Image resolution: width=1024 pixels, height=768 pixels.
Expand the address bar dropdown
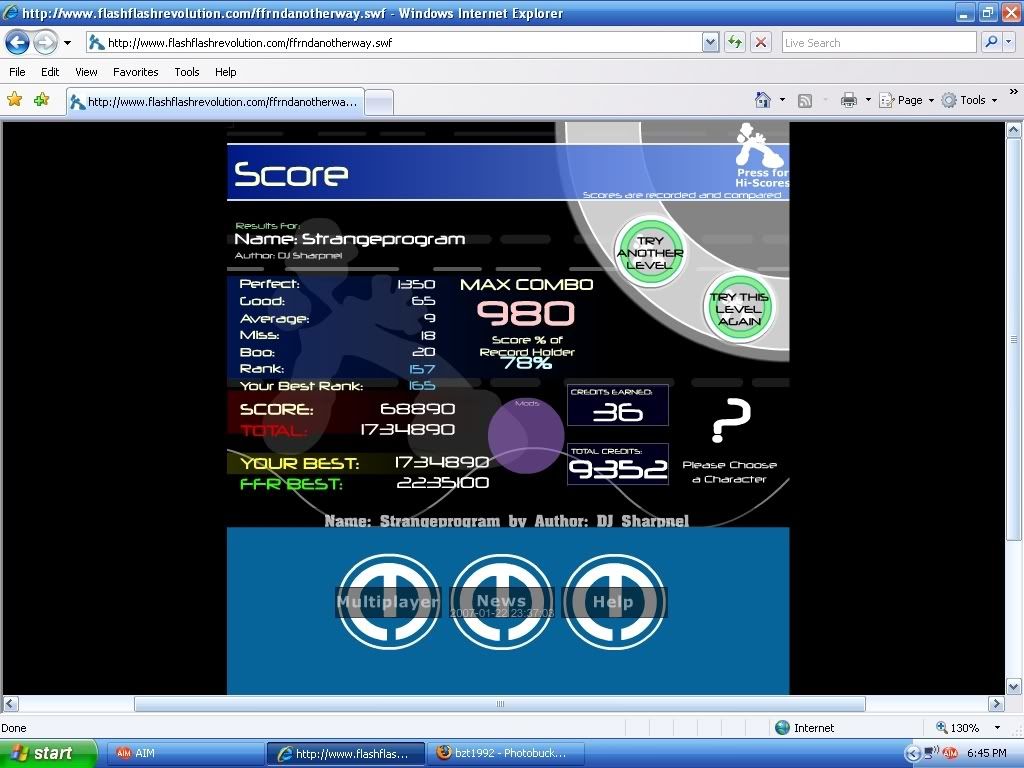(710, 43)
